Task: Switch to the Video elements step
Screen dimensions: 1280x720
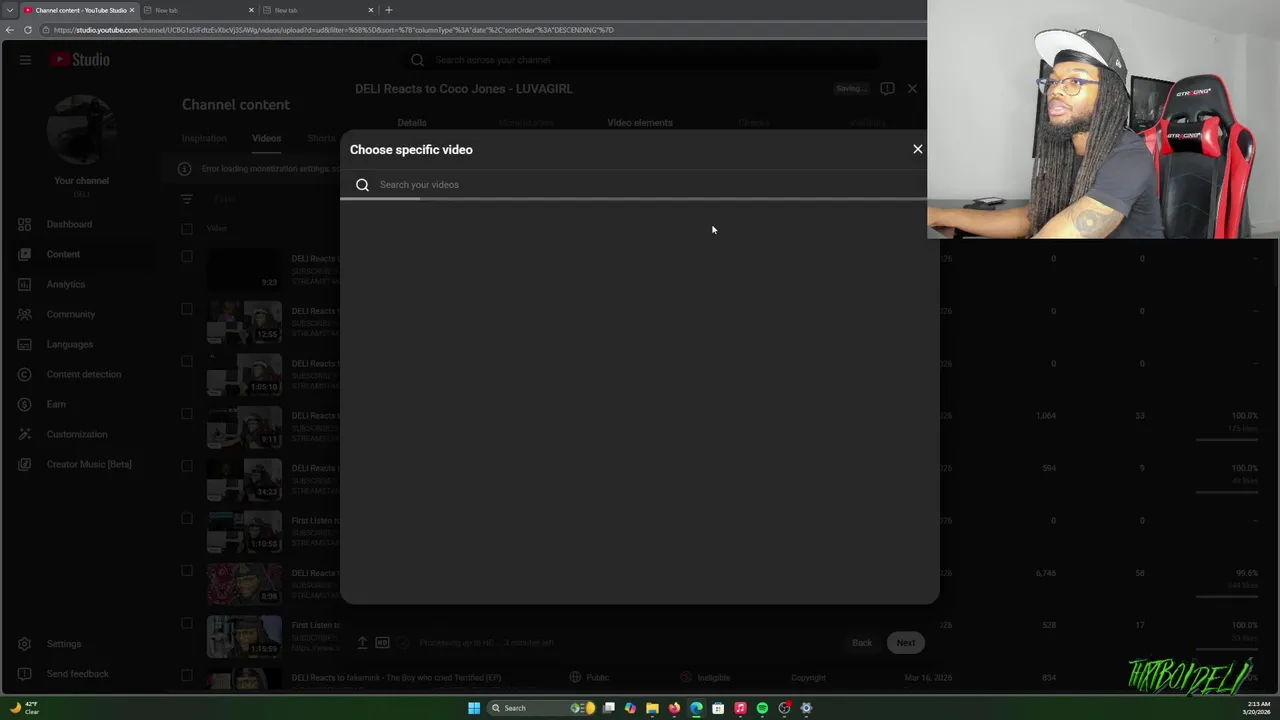Action: click(640, 122)
